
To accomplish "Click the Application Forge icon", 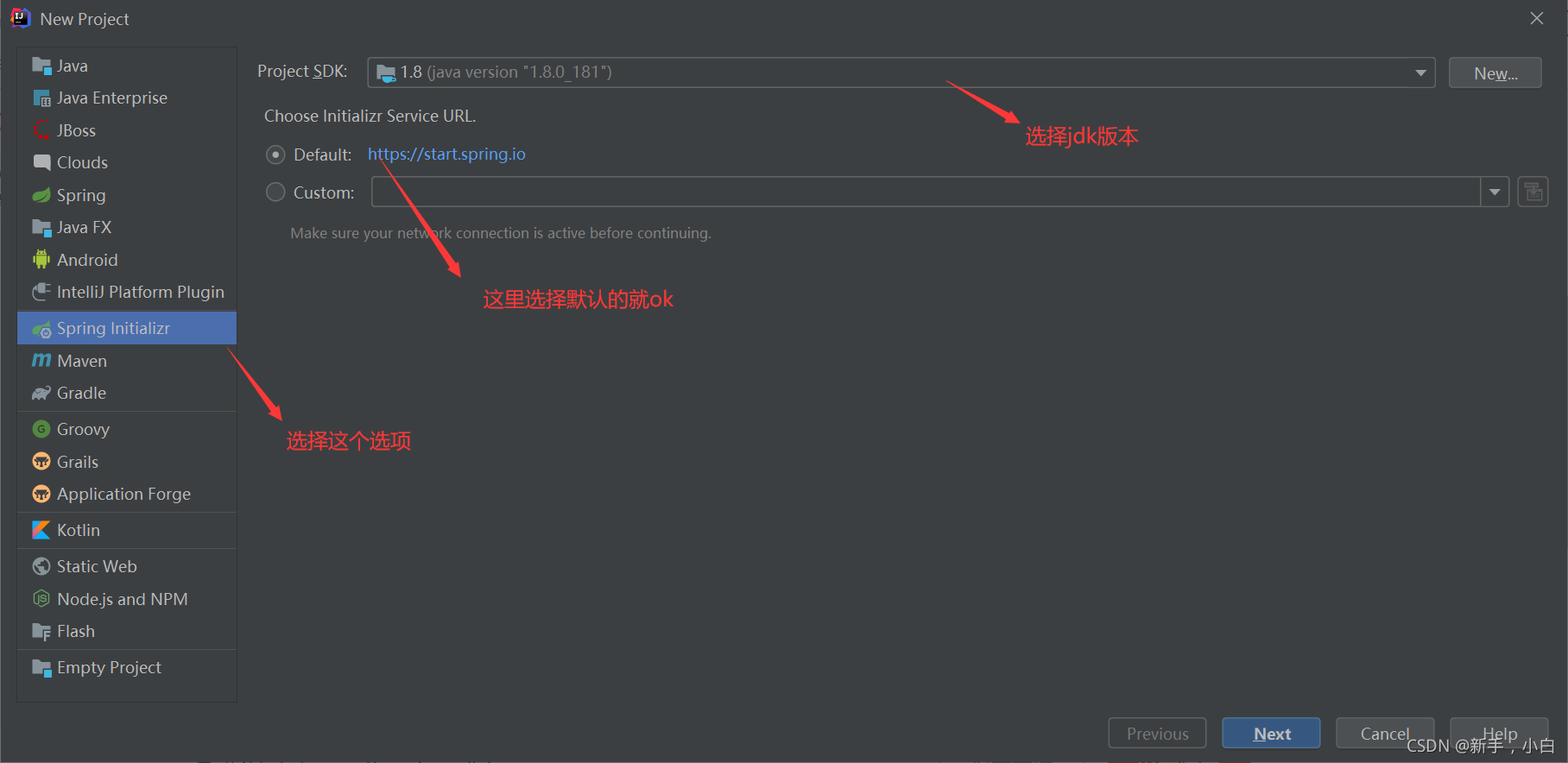I will 41,494.
